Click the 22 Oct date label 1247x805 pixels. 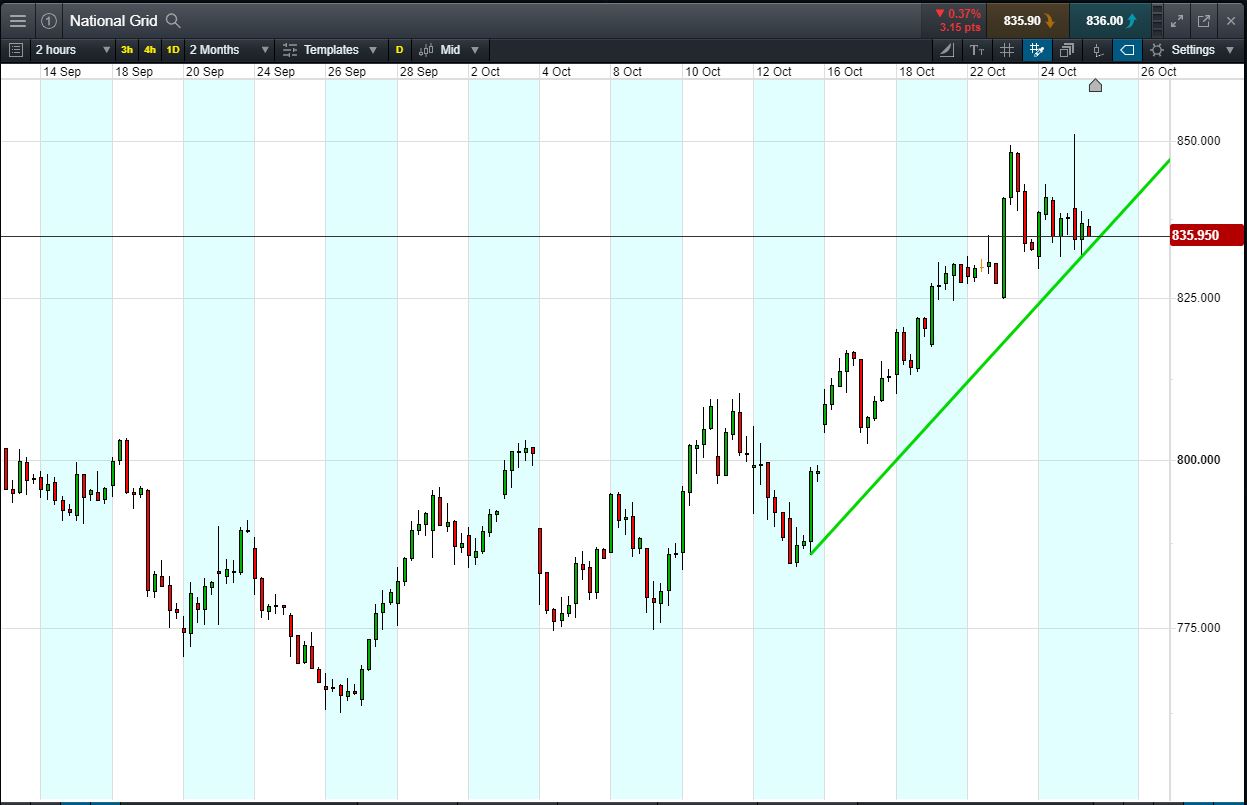click(x=988, y=72)
